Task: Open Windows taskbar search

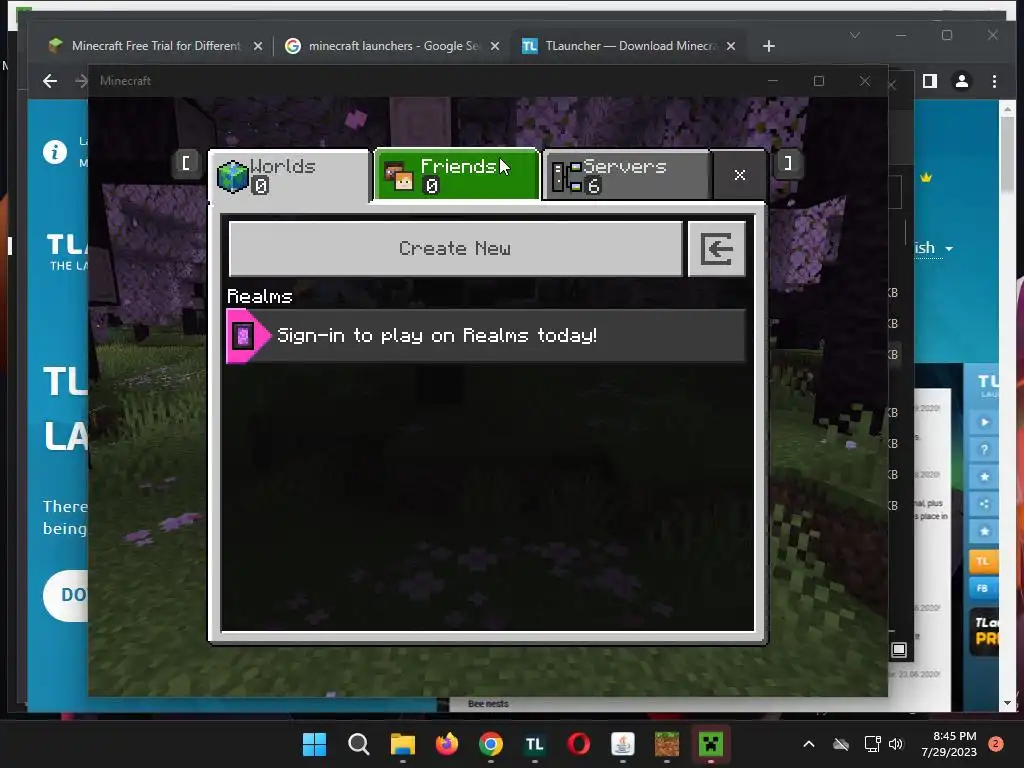Action: [359, 744]
